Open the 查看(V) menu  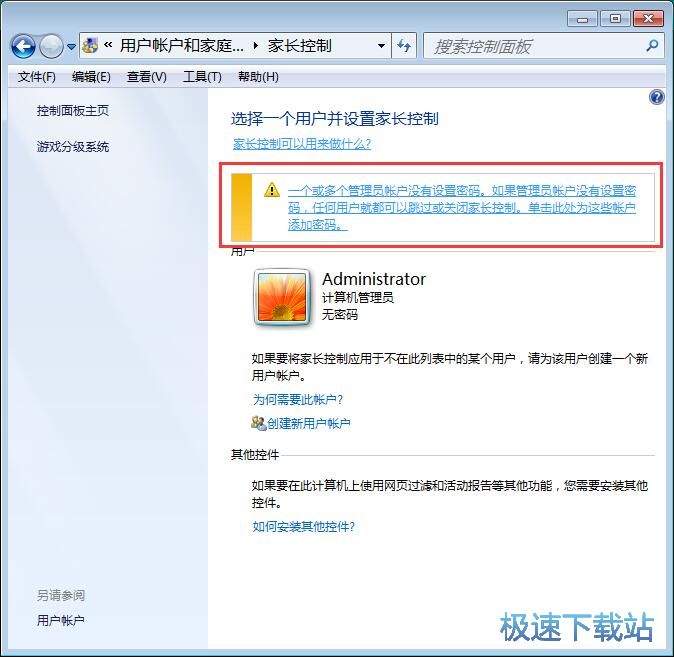tap(147, 77)
